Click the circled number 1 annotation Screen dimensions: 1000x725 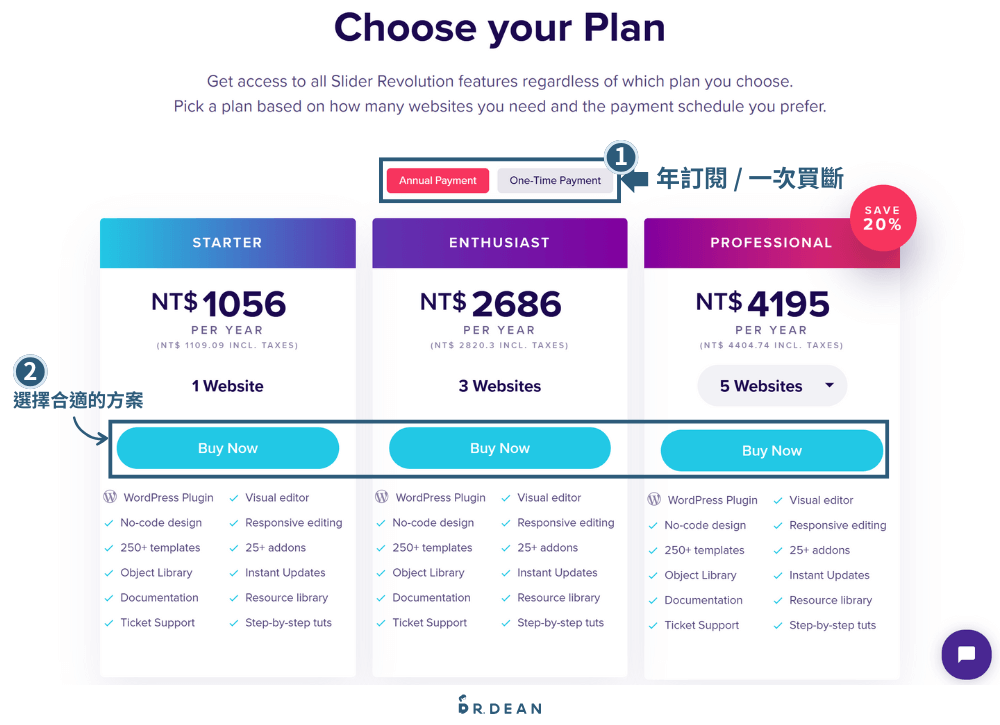[x=621, y=158]
